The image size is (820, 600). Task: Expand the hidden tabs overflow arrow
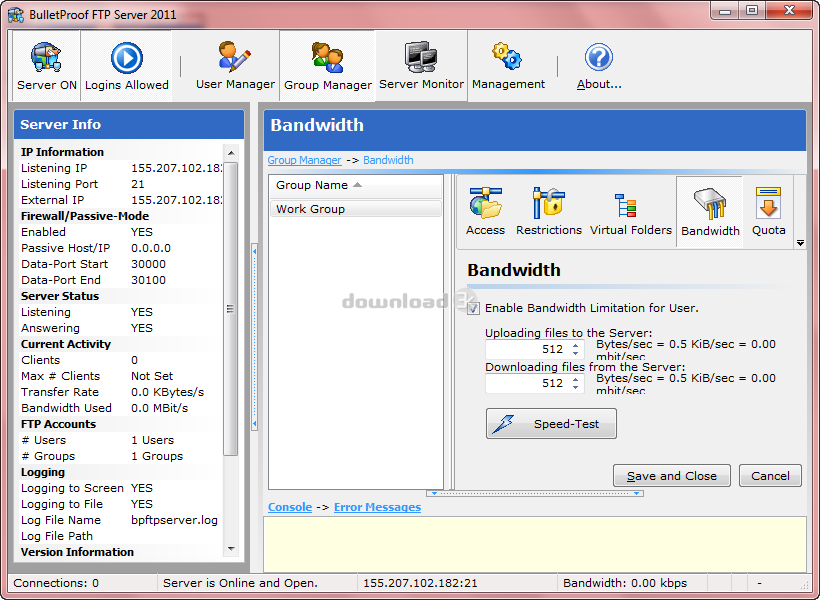[x=800, y=243]
